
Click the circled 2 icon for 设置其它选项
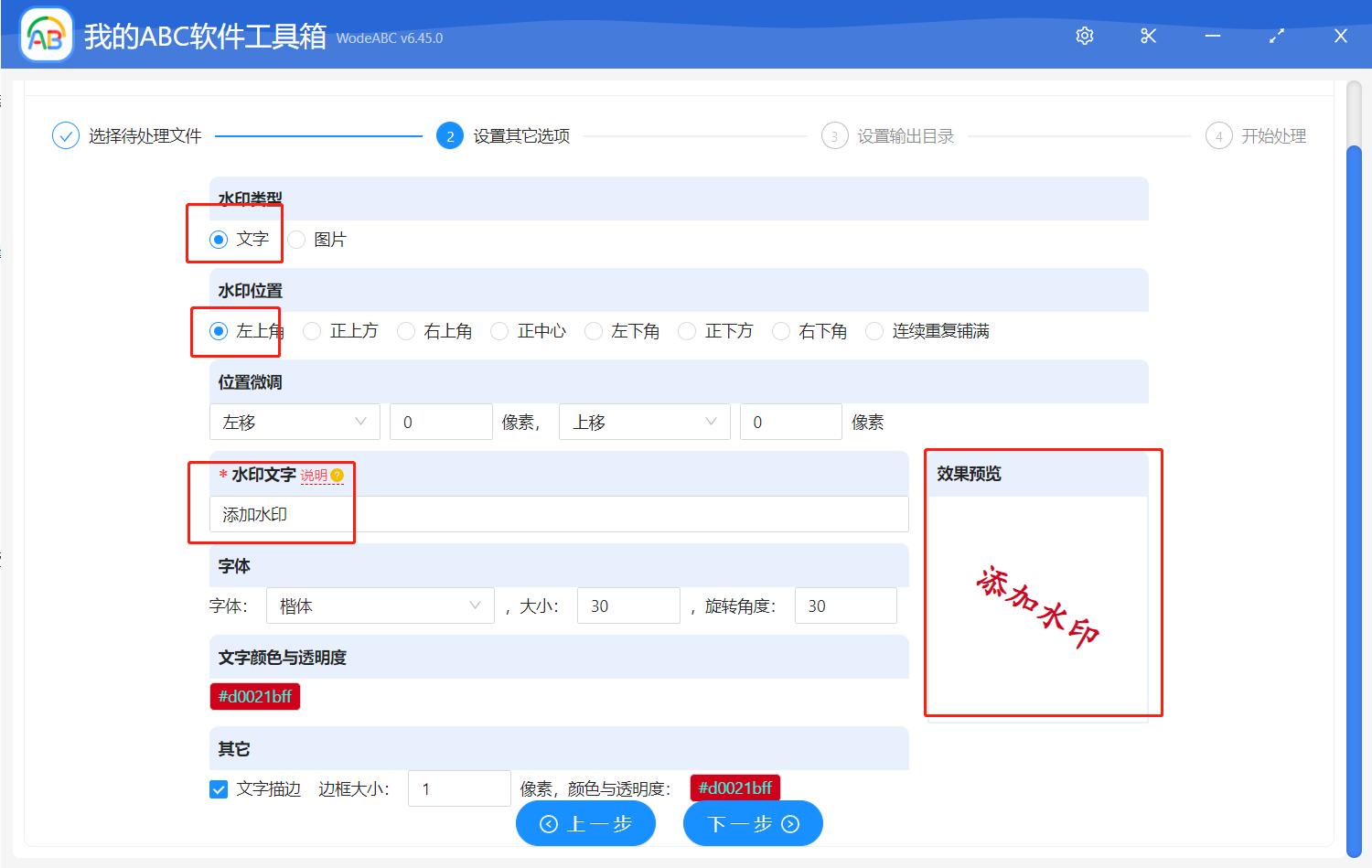point(450,134)
